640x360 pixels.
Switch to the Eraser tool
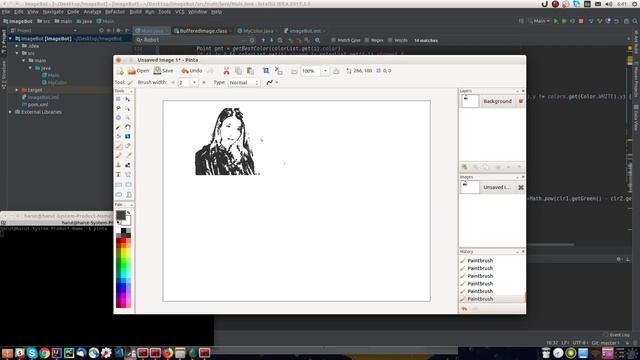[128, 146]
